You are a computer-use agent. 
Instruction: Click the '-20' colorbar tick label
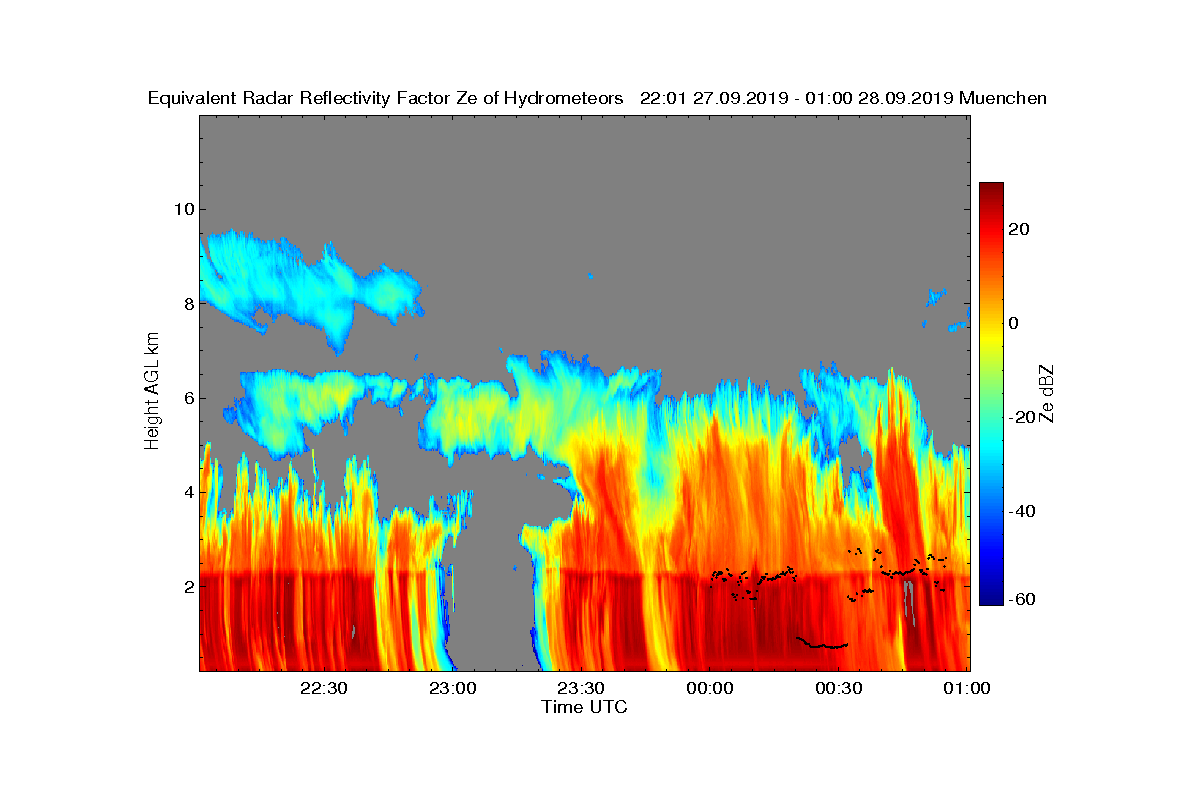[1022, 417]
